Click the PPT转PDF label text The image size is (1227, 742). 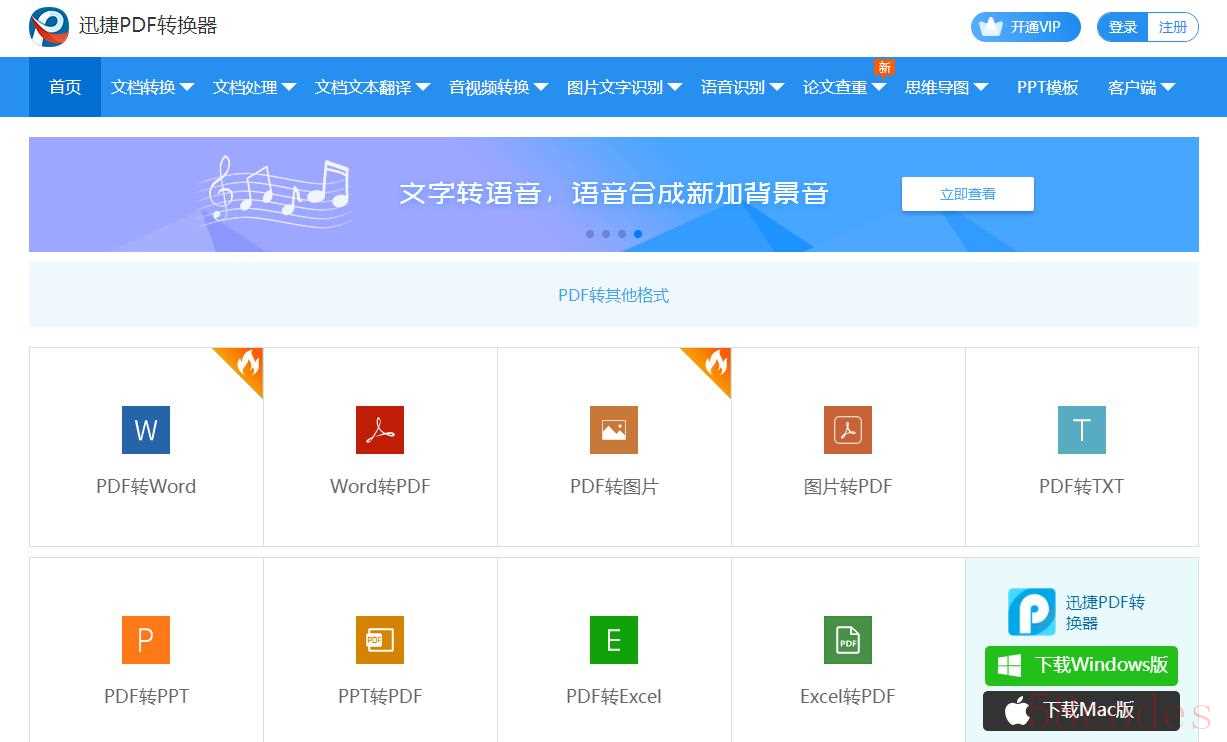tap(380, 697)
